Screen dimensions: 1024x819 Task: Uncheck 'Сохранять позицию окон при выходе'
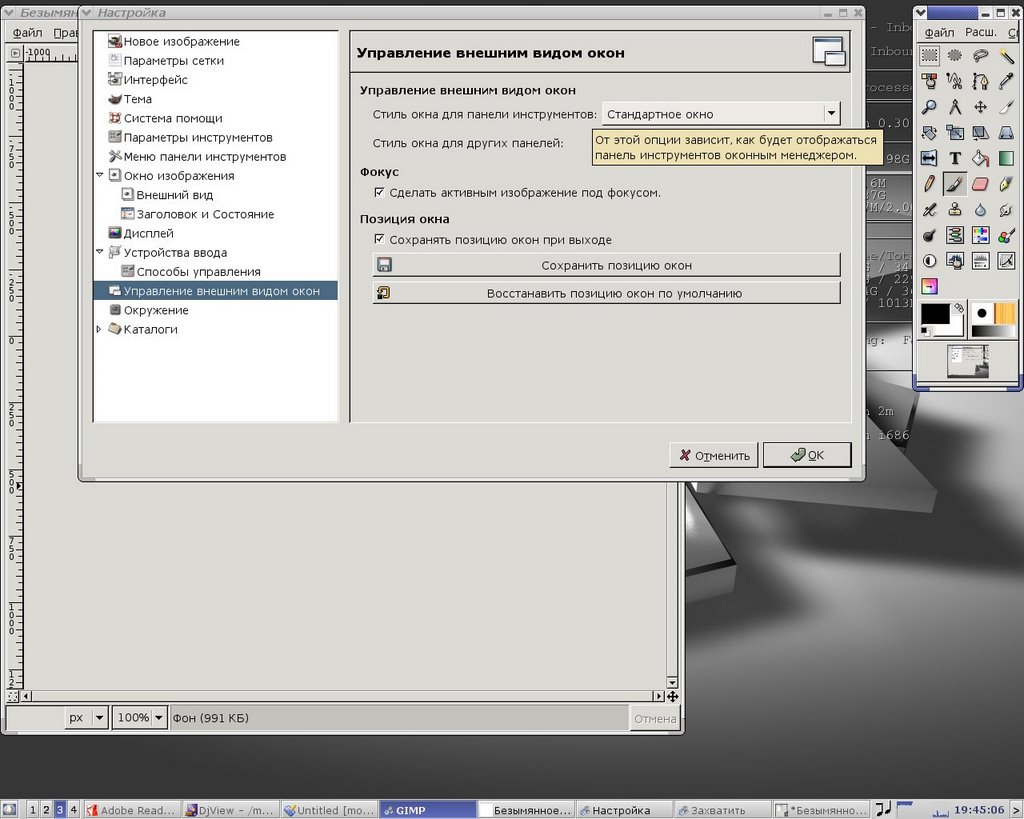(379, 240)
